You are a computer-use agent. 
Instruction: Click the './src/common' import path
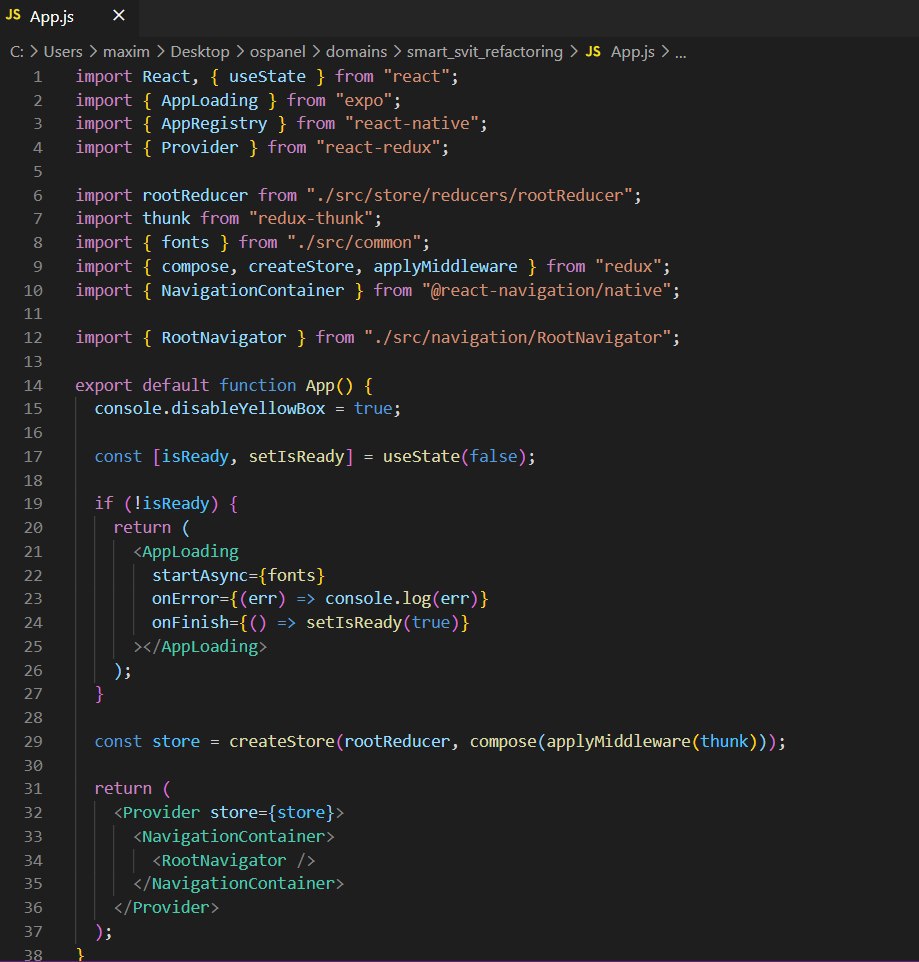354,242
